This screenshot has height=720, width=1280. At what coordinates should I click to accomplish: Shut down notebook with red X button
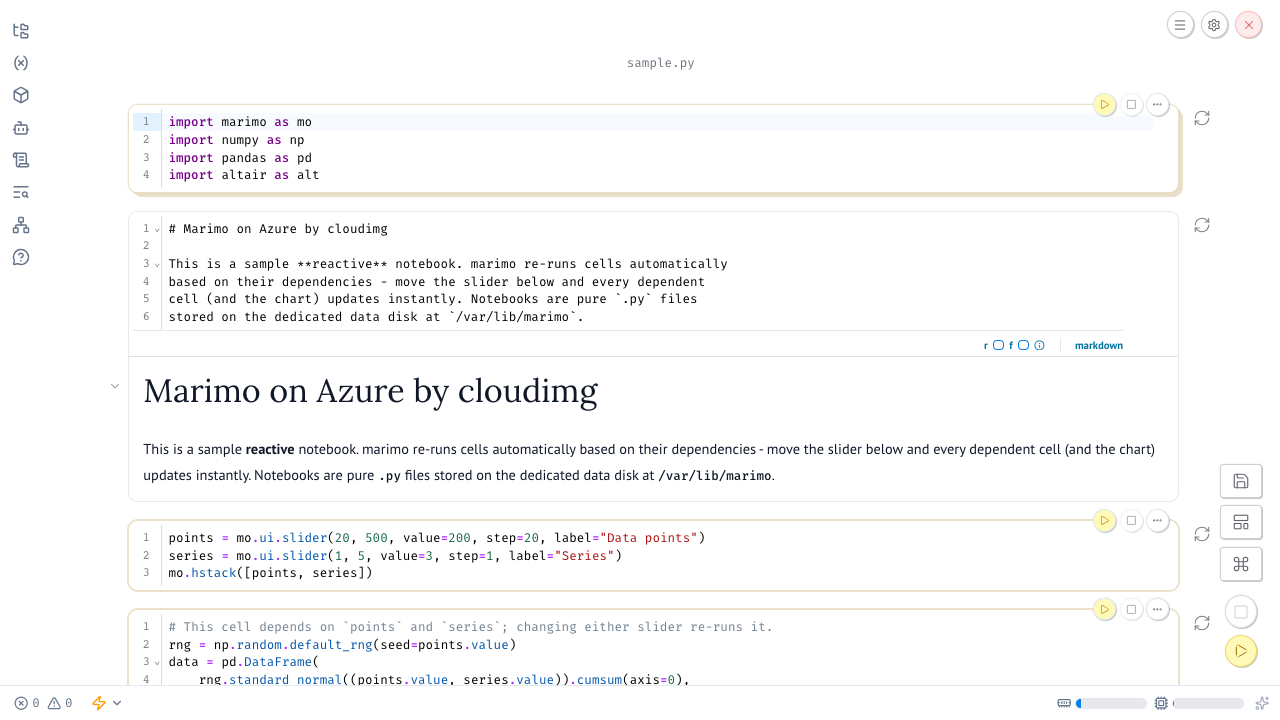[1248, 25]
